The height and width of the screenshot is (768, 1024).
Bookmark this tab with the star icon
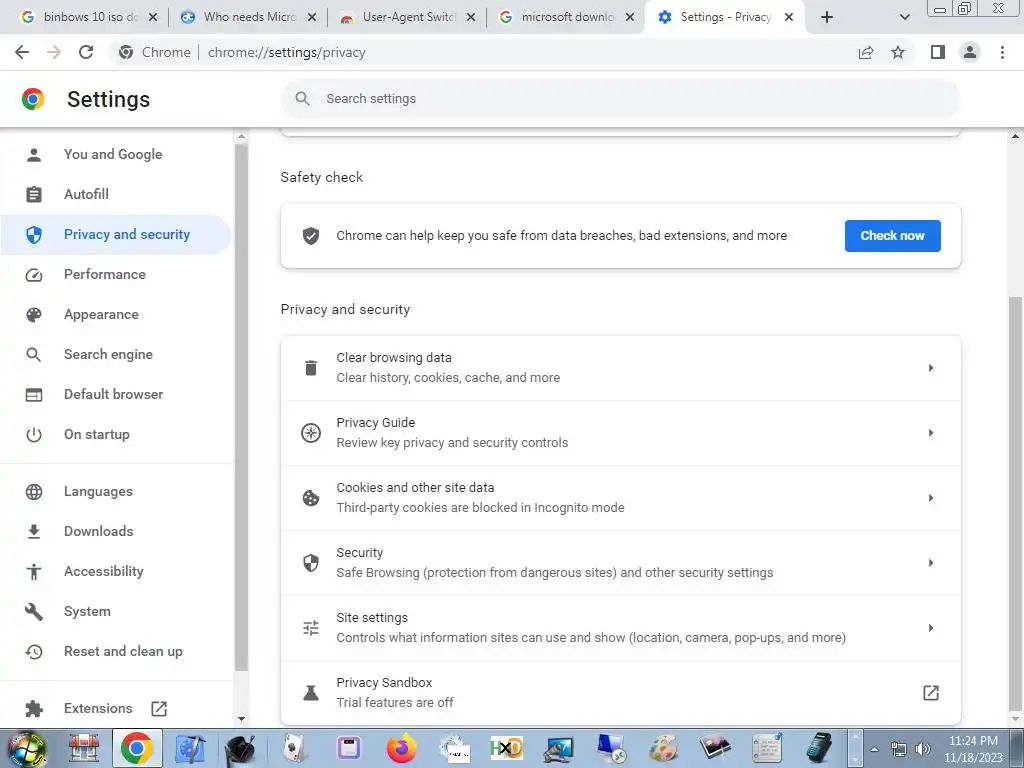(898, 52)
